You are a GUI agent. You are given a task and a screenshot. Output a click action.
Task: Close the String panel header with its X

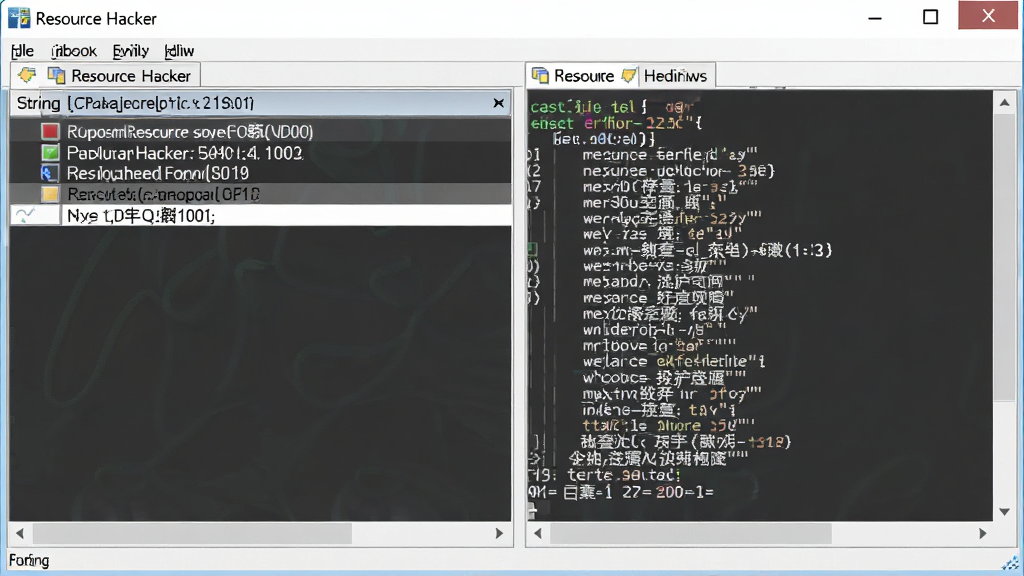[498, 103]
